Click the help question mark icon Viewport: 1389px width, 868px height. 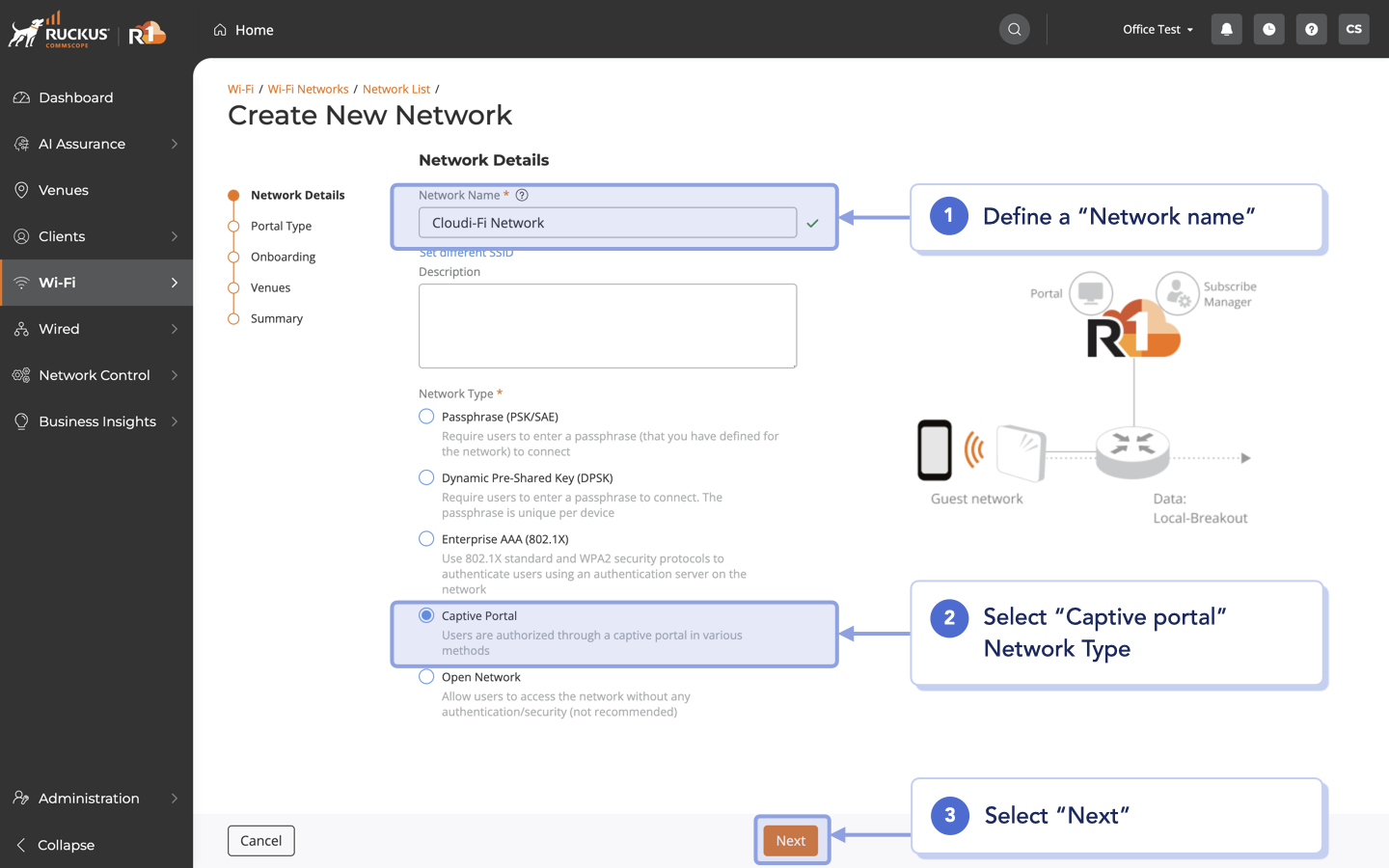[1311, 29]
